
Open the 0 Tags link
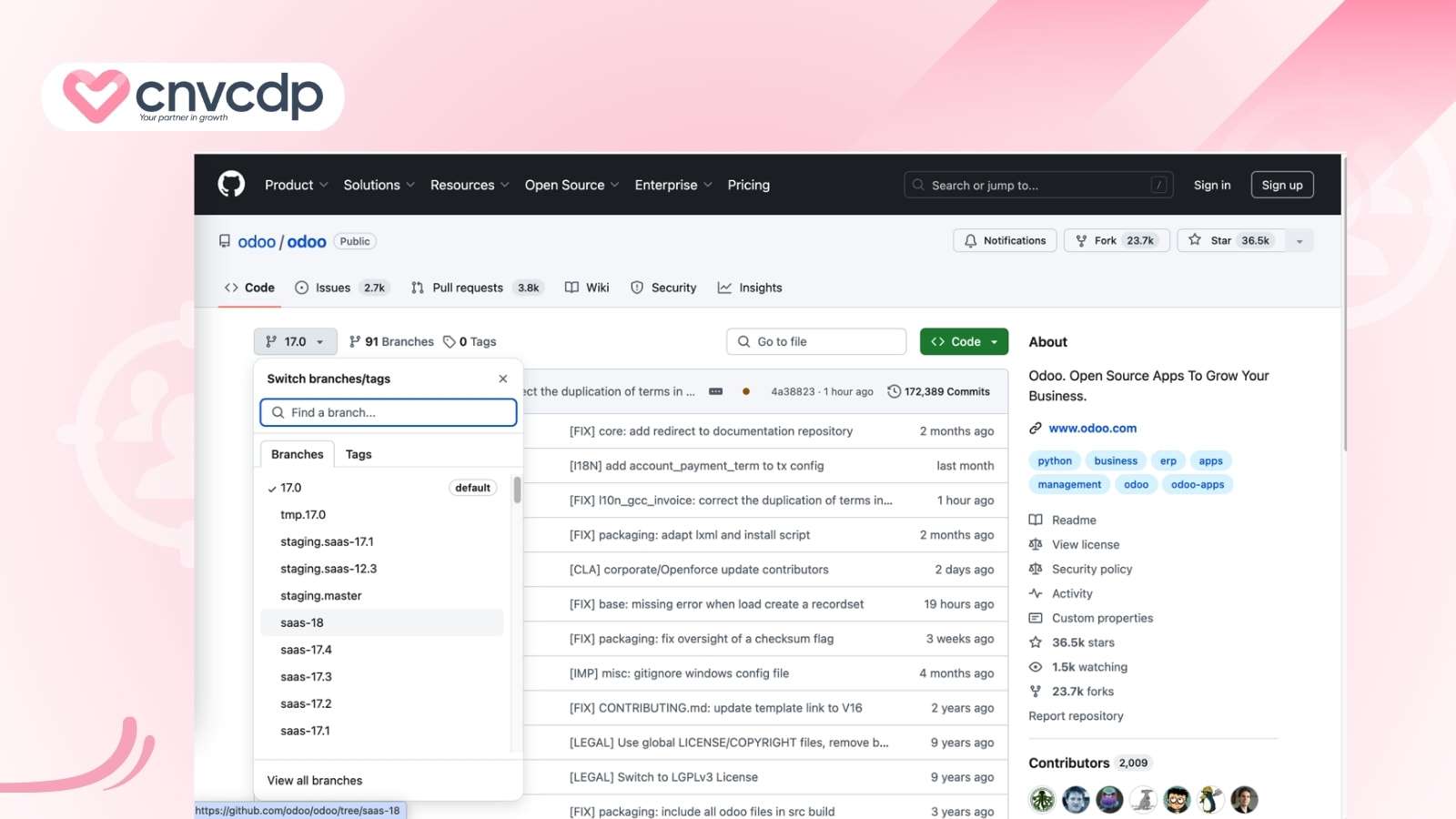[x=470, y=342]
